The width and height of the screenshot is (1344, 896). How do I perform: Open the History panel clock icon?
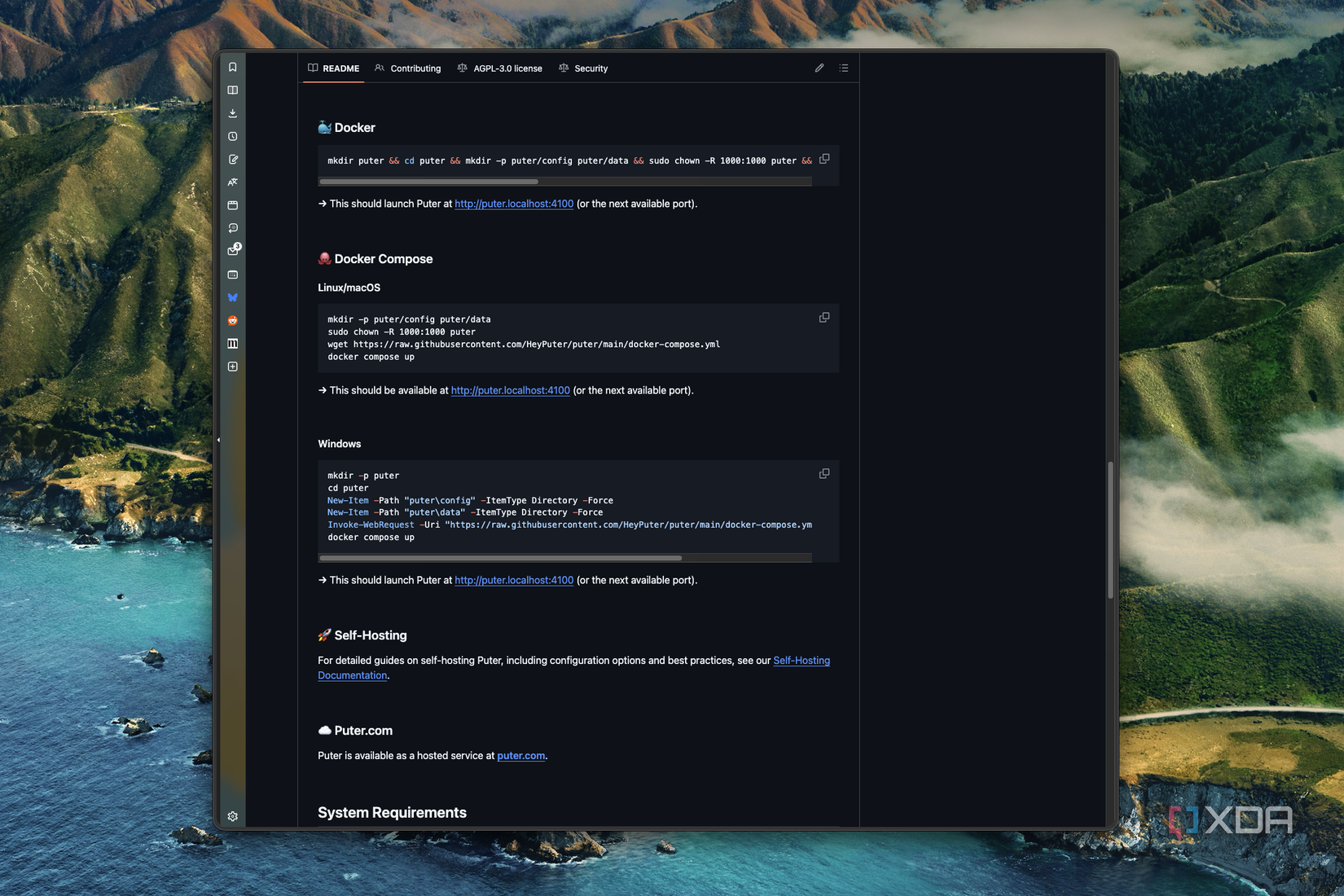click(232, 136)
